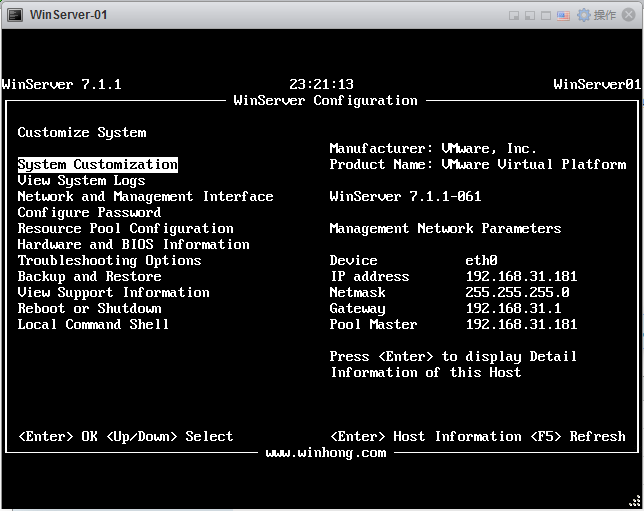
Task: Click the first small window-size icon in title bar
Action: pyautogui.click(x=513, y=16)
